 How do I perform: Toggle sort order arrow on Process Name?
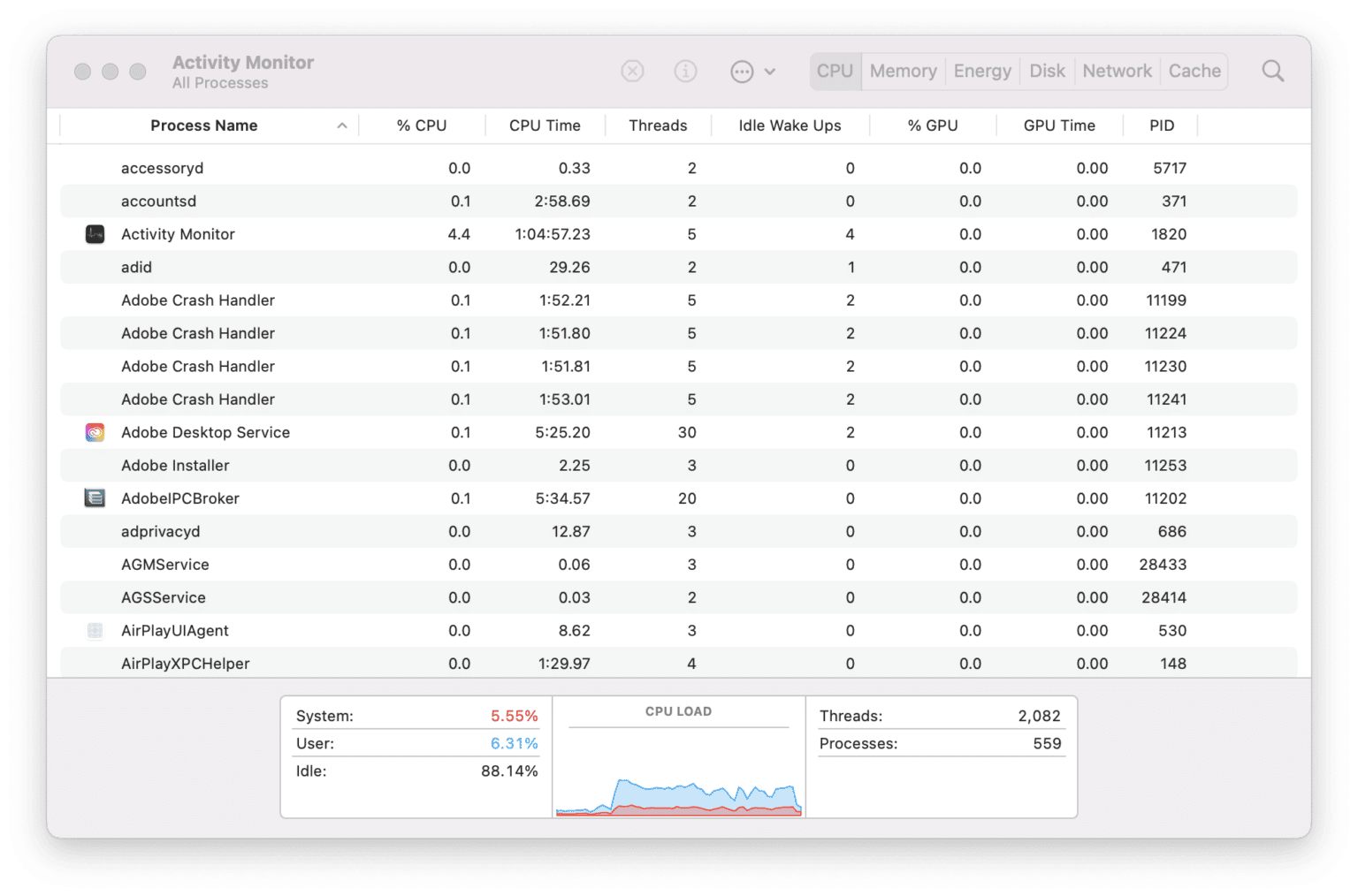coord(341,125)
